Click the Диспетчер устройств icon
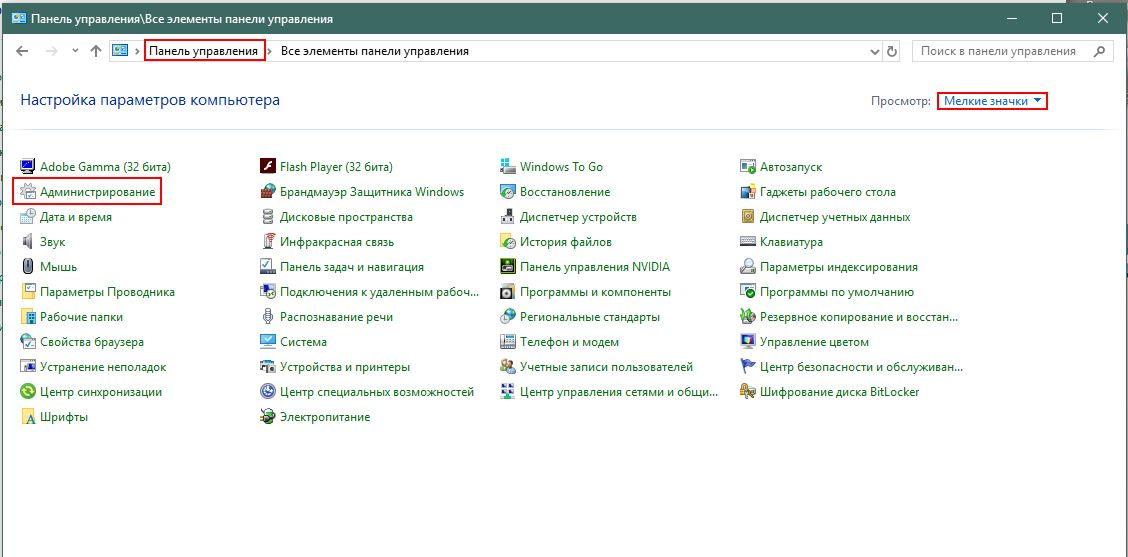Image resolution: width=1128 pixels, height=557 pixels. tap(508, 217)
